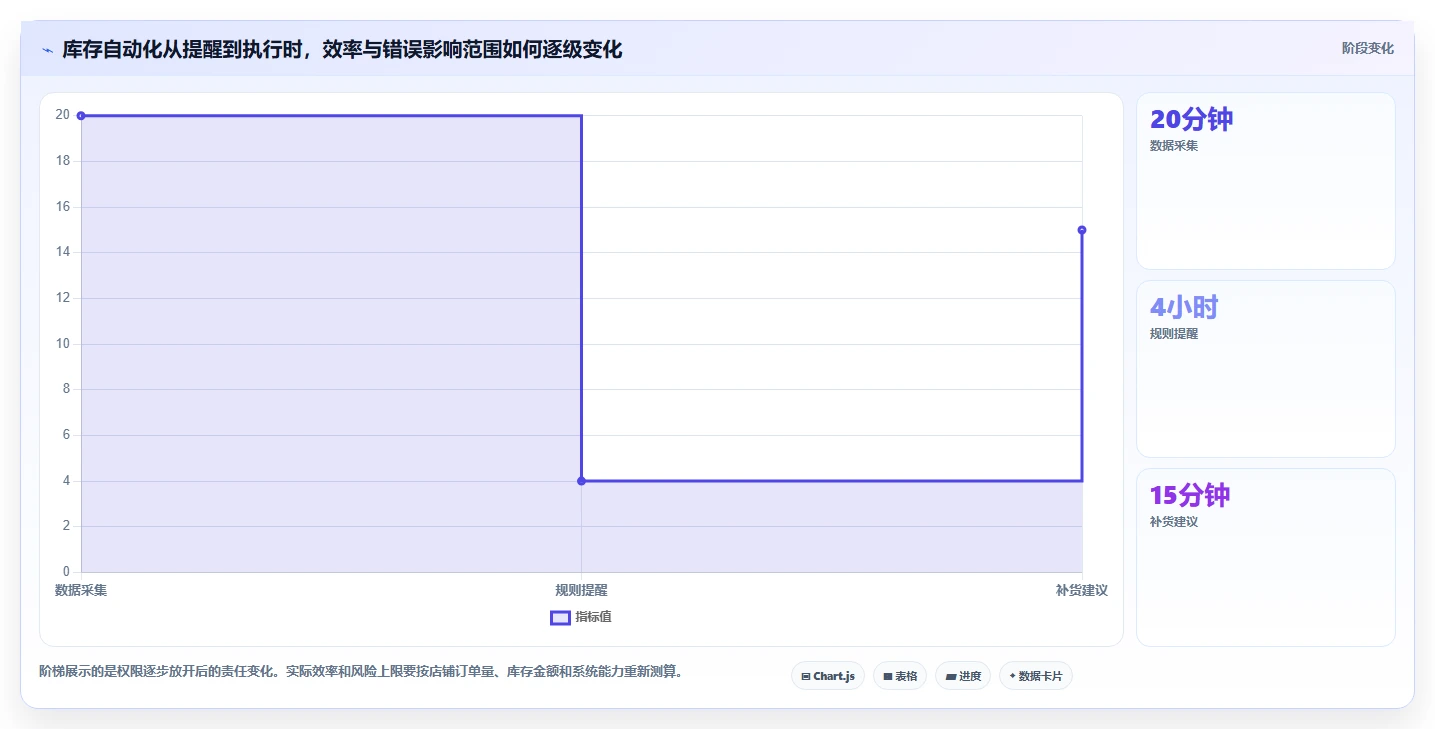Click the 规则提醒 data point at 4

pos(581,481)
